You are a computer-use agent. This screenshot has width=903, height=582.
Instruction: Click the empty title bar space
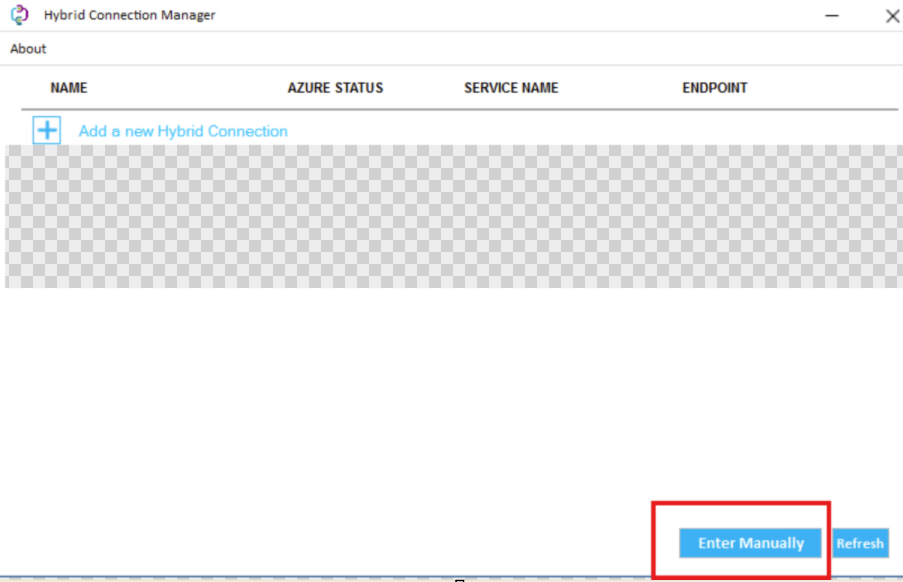click(x=500, y=15)
